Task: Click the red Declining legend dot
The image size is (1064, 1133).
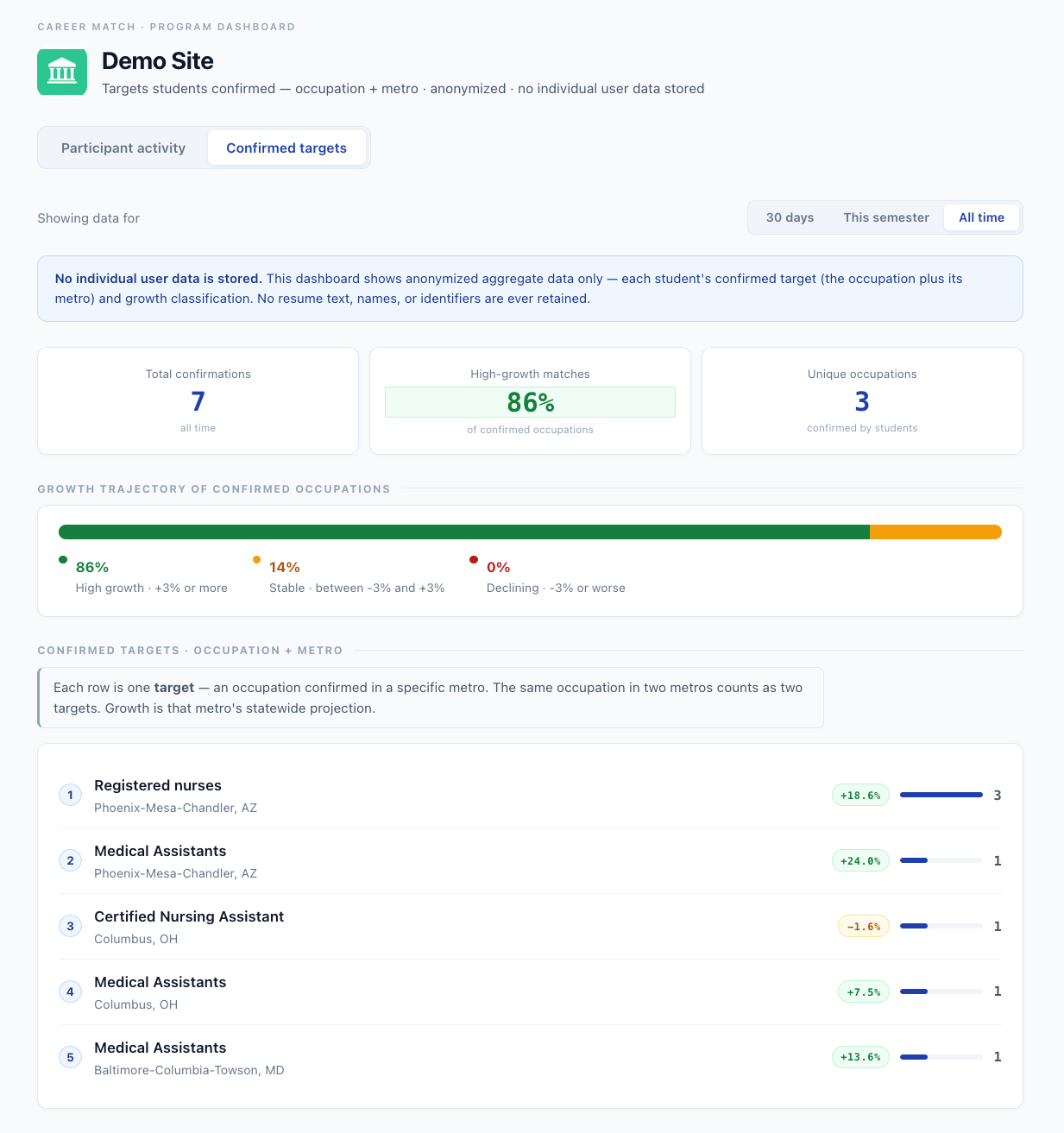Action: click(x=474, y=559)
